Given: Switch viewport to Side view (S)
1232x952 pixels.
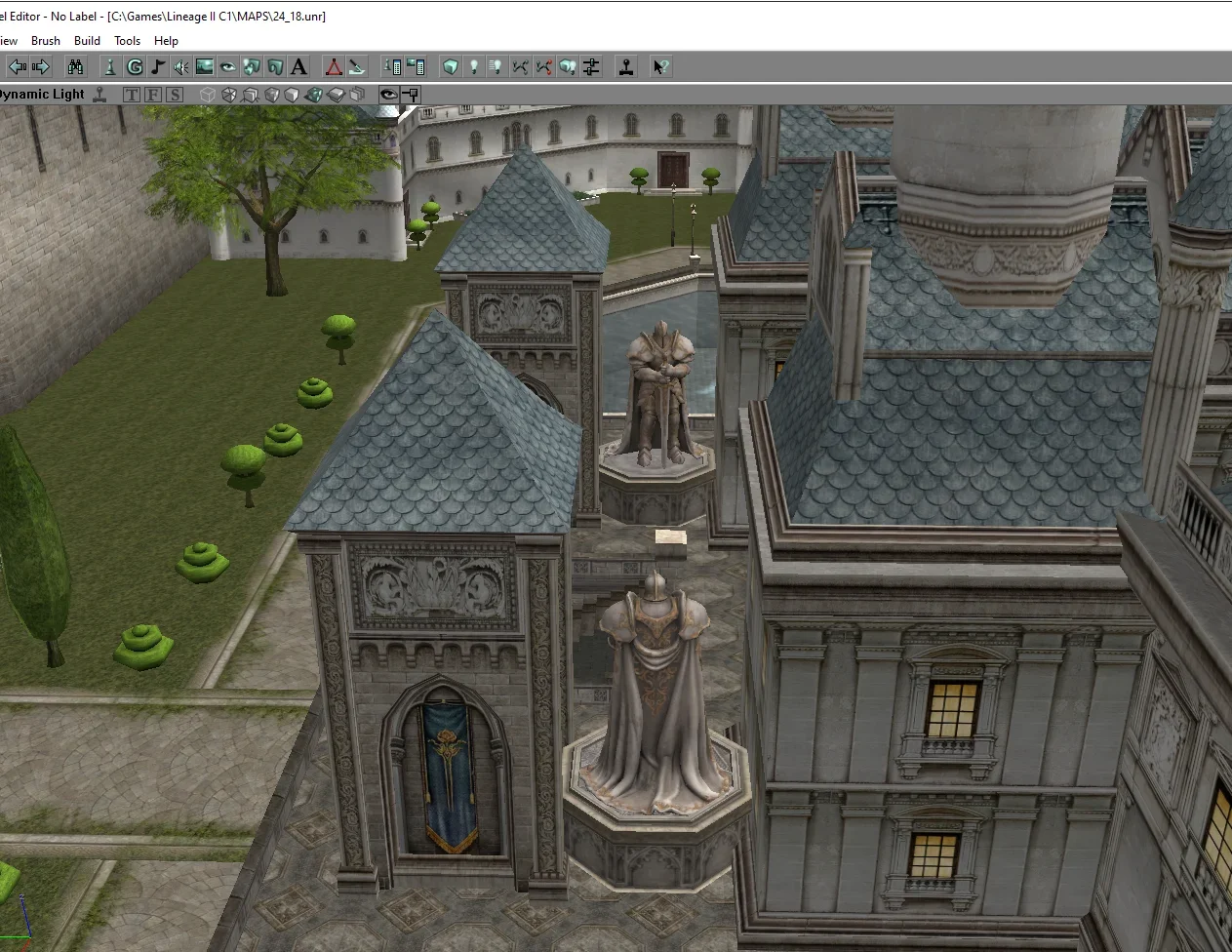Looking at the screenshot, I should pos(175,95).
